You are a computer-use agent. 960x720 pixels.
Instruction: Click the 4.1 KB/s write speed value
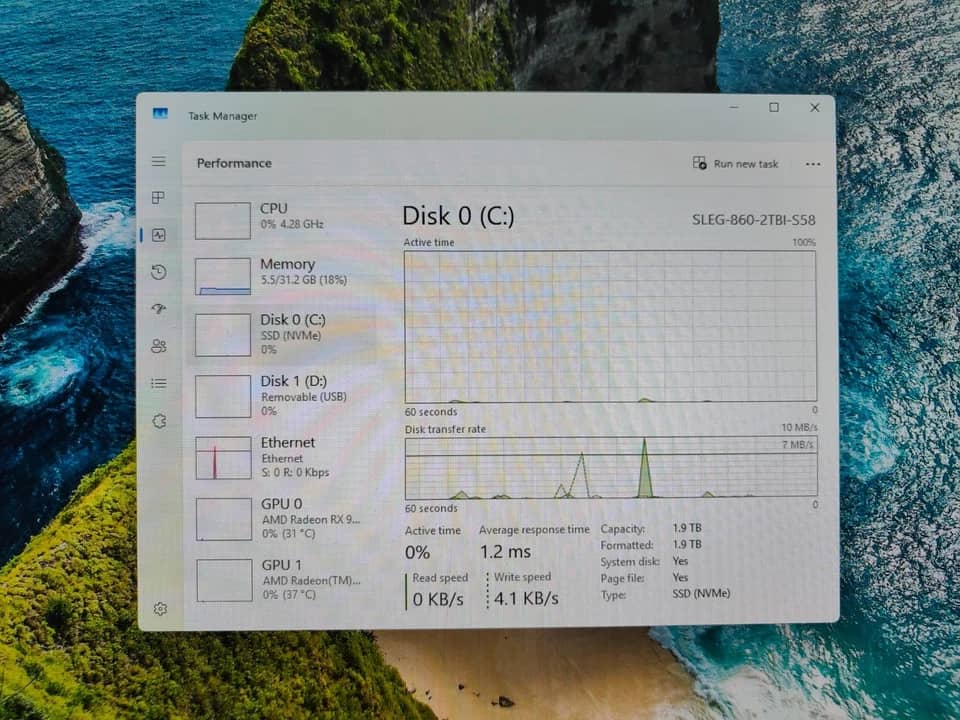tap(526, 598)
